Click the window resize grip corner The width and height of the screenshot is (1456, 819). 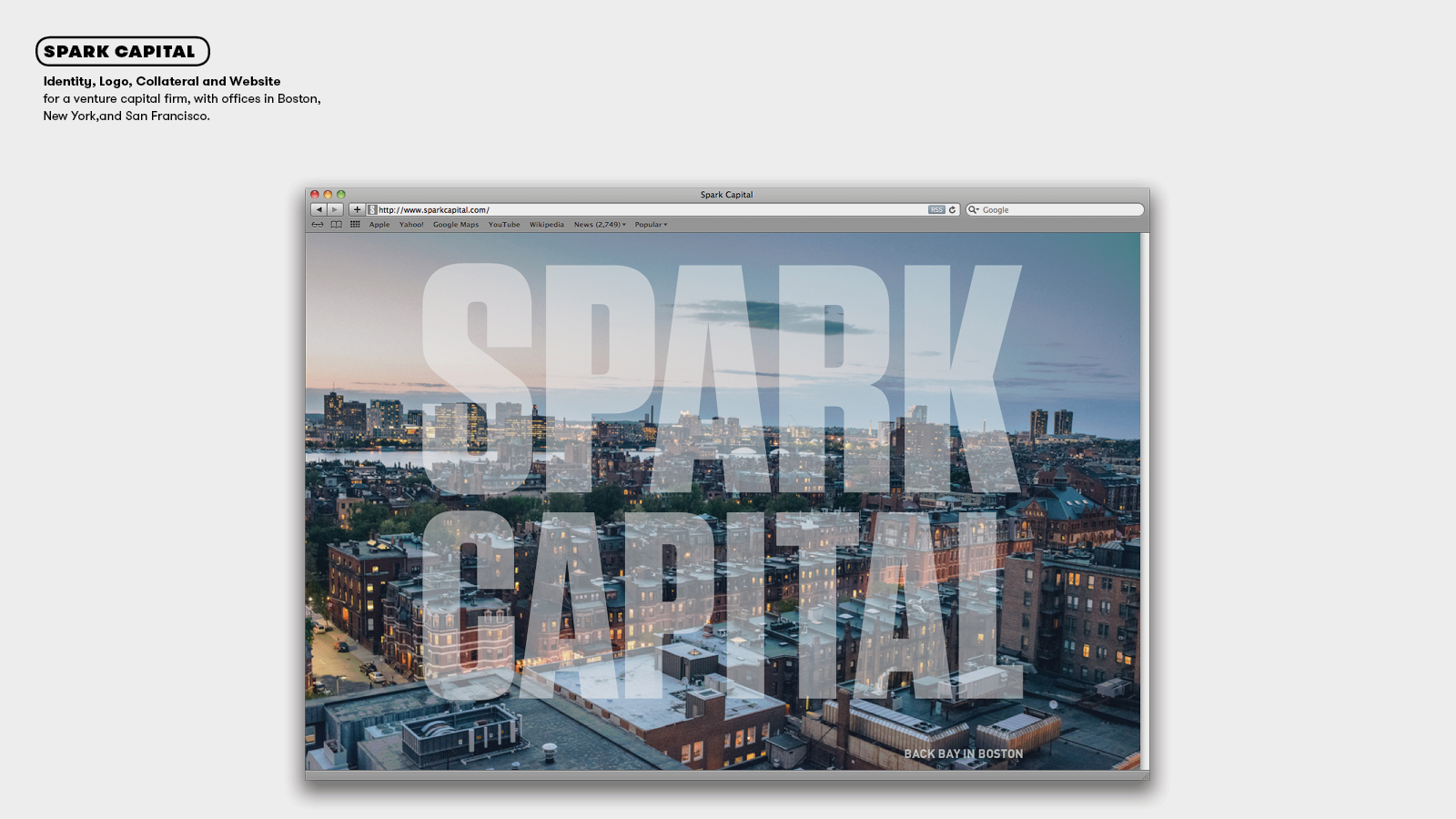(1145, 775)
